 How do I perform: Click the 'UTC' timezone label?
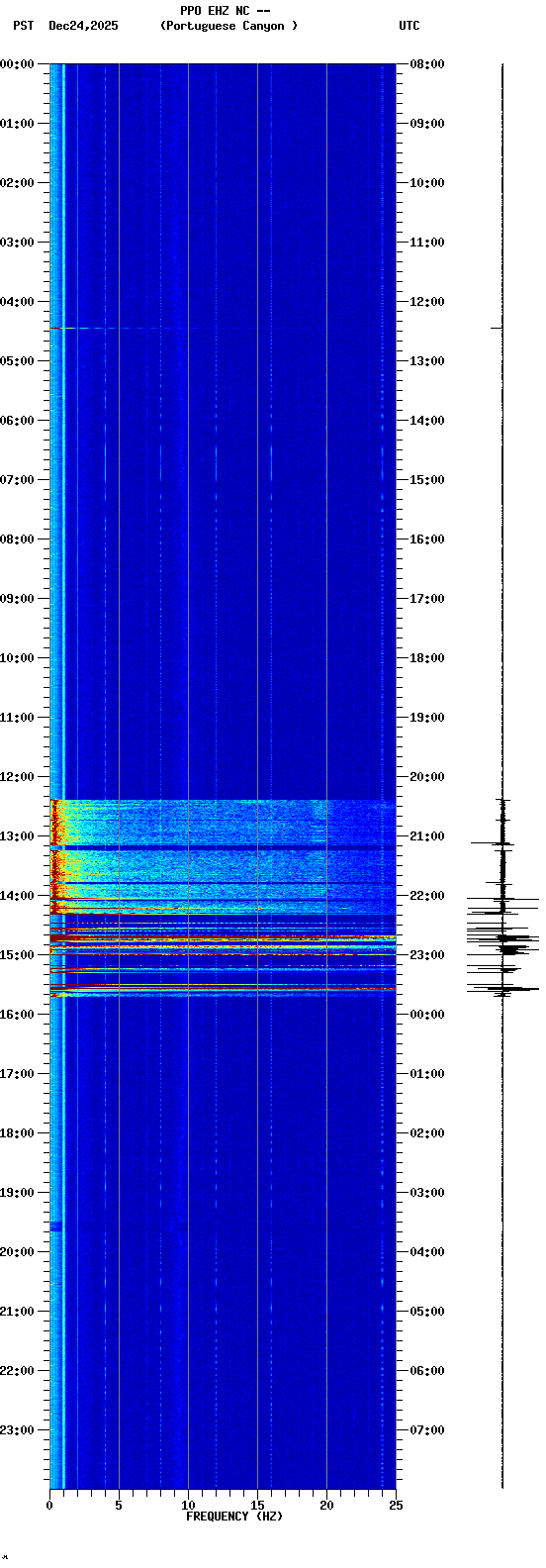(x=409, y=26)
